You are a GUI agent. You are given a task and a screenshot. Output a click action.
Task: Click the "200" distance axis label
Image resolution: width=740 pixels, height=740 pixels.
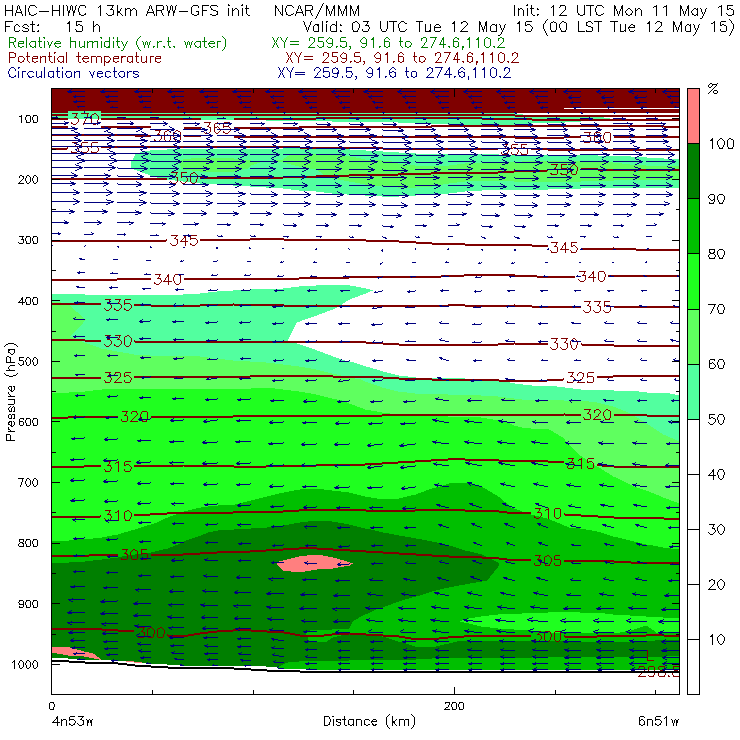point(454,706)
